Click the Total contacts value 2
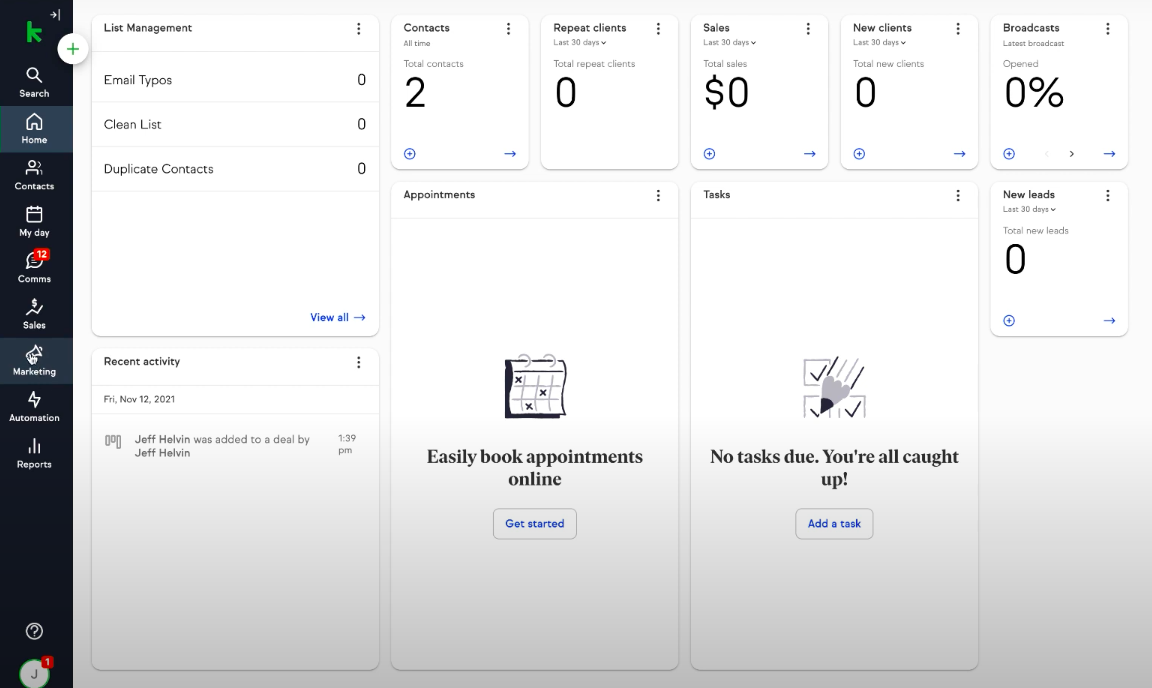This screenshot has height=688, width=1152. click(x=415, y=93)
